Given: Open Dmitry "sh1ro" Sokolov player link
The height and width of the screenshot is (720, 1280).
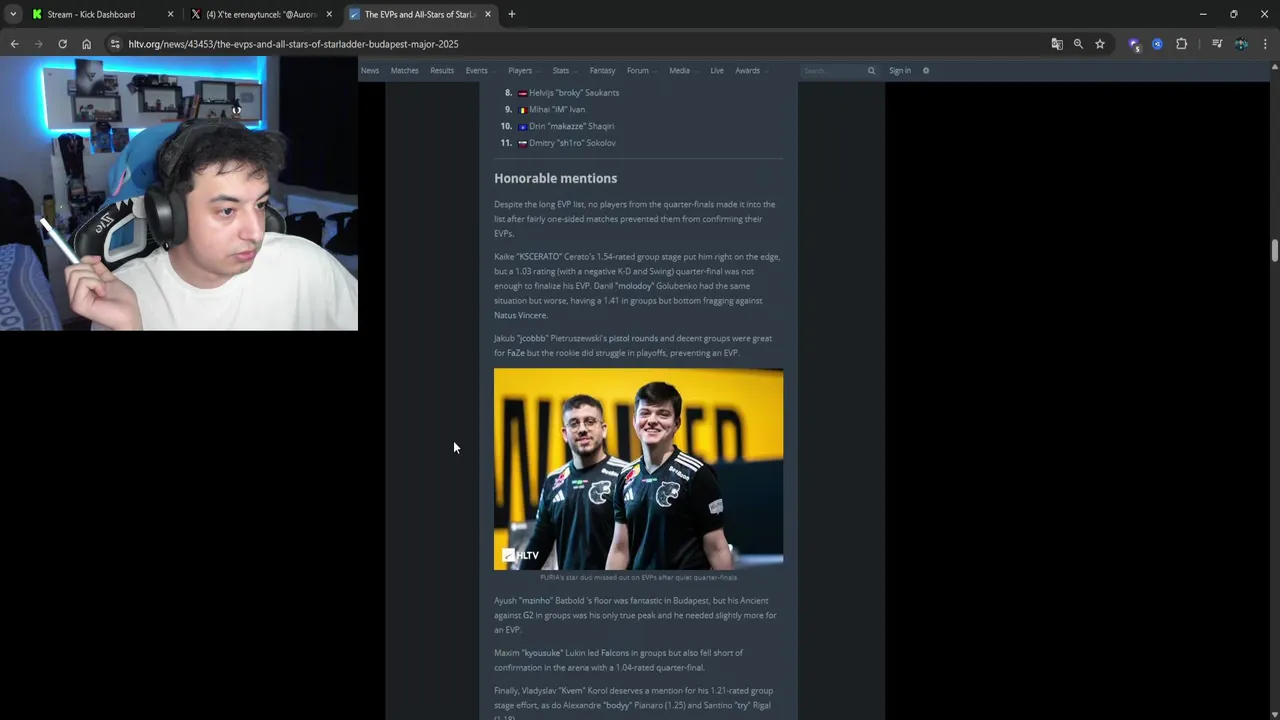Looking at the screenshot, I should click(572, 143).
